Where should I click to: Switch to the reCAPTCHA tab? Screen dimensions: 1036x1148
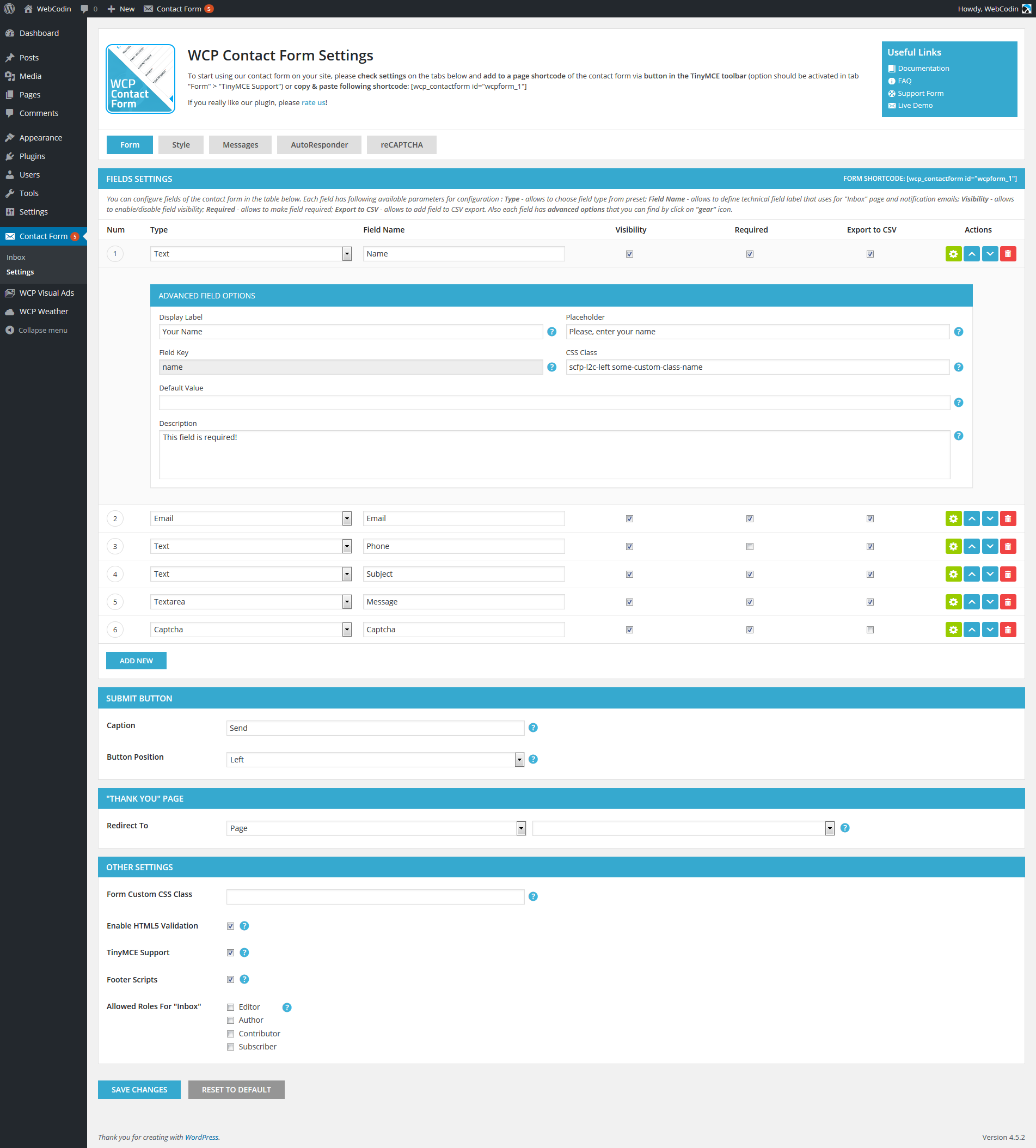pos(401,145)
